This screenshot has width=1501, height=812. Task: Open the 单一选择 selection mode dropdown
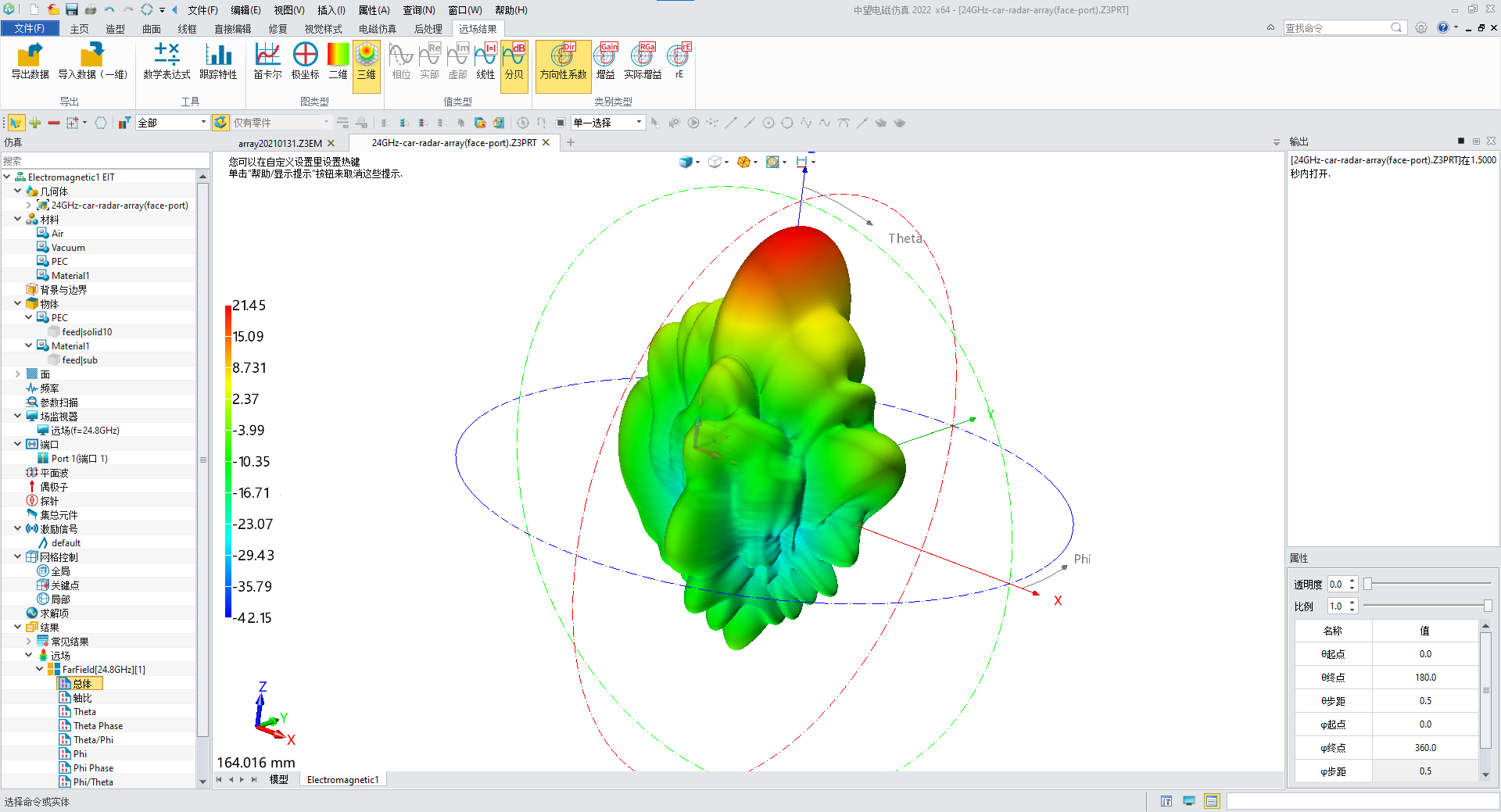coord(639,123)
